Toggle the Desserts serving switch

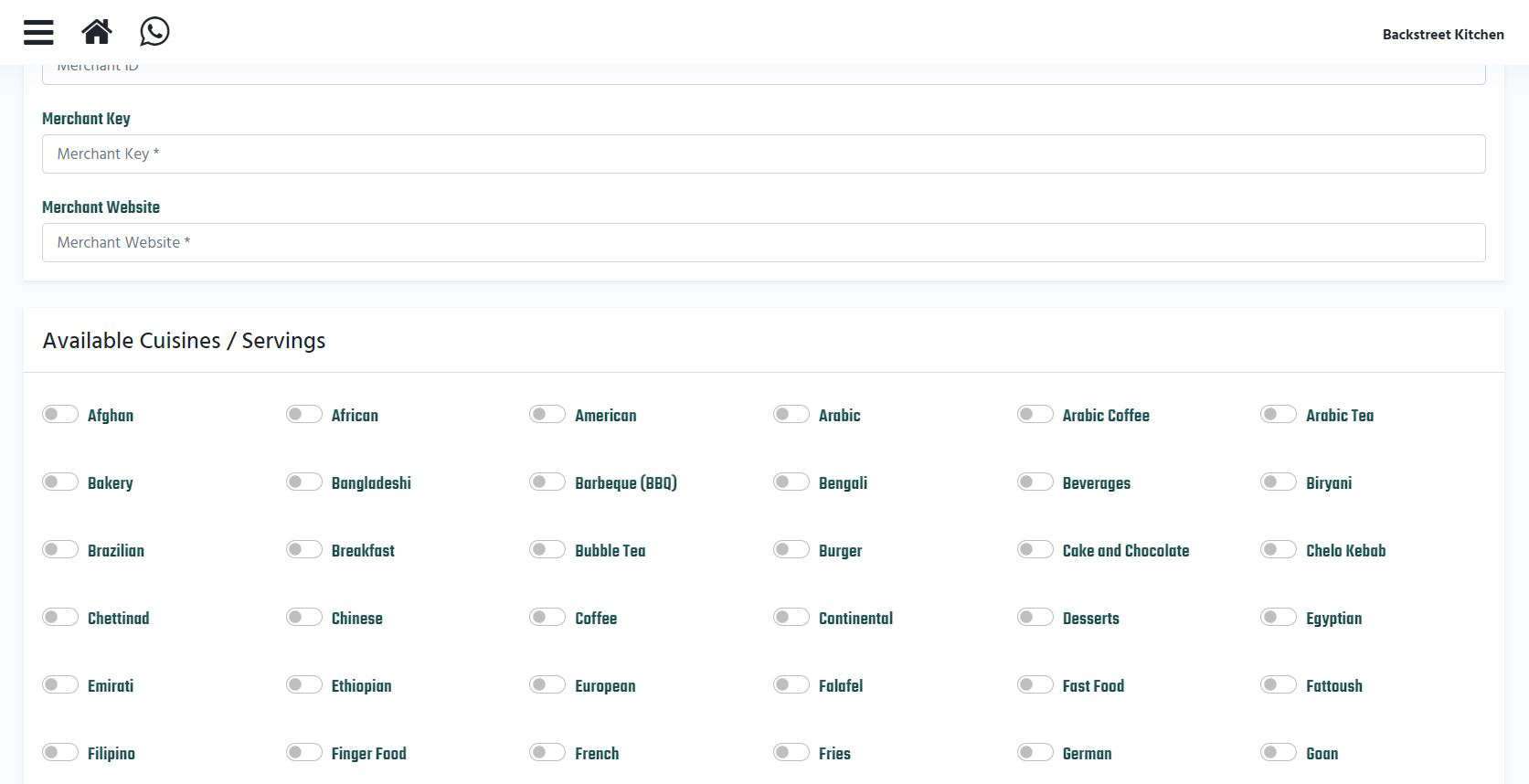pyautogui.click(x=1035, y=618)
